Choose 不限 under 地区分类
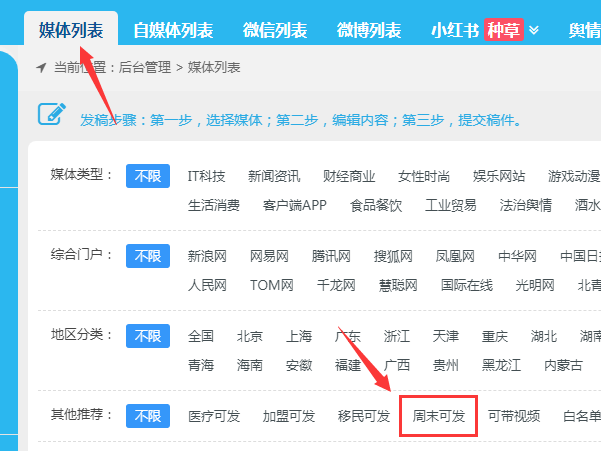Screen dimensions: 601x451 [148, 336]
